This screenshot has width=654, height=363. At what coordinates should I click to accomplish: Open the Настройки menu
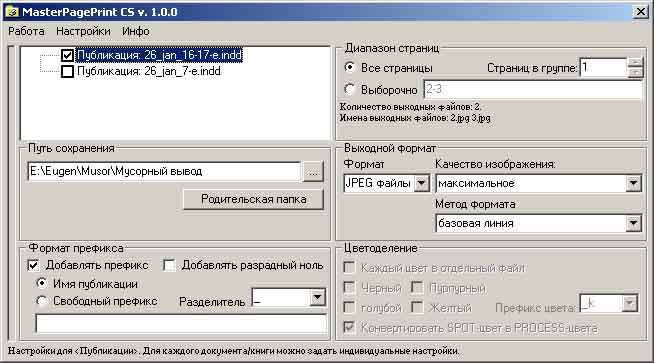[83, 31]
